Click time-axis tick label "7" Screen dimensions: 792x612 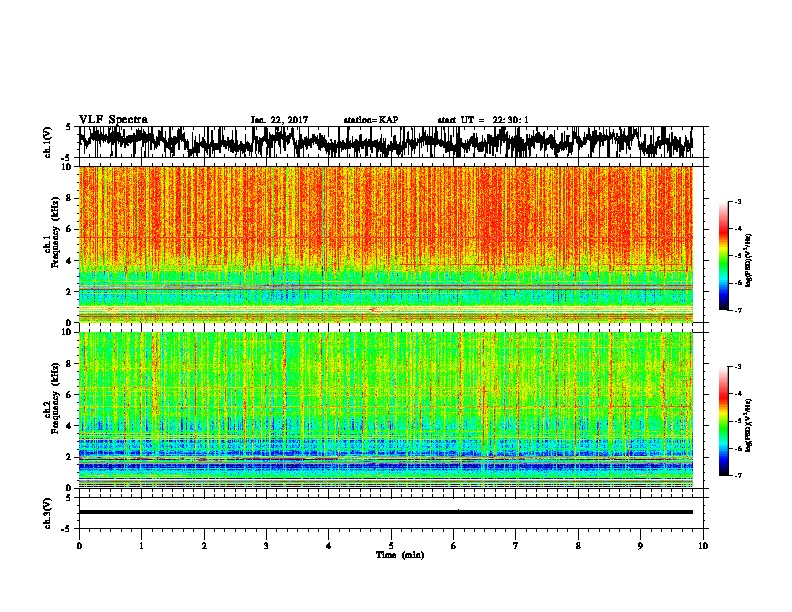coord(516,546)
